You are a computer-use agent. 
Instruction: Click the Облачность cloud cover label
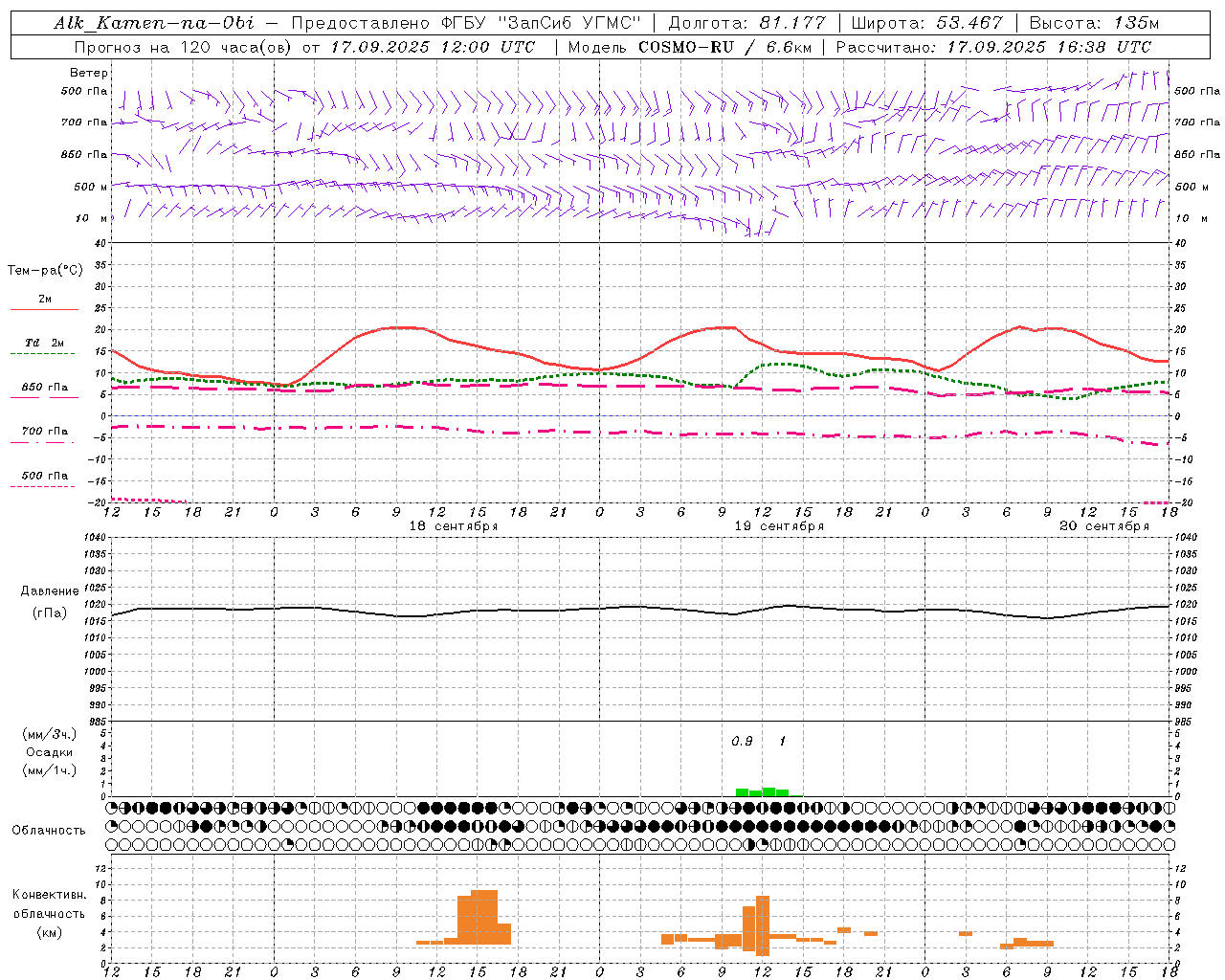point(49,831)
